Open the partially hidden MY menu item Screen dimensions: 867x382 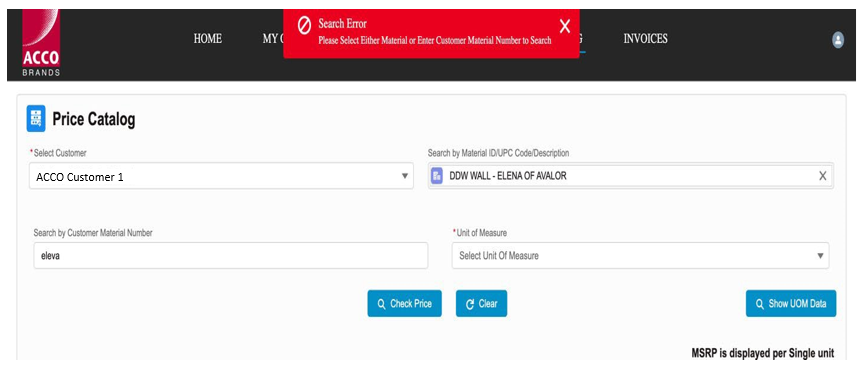(x=273, y=39)
